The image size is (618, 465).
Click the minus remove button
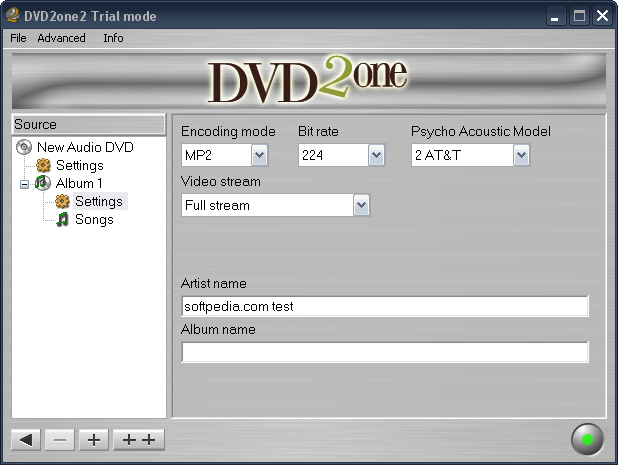tap(60, 440)
